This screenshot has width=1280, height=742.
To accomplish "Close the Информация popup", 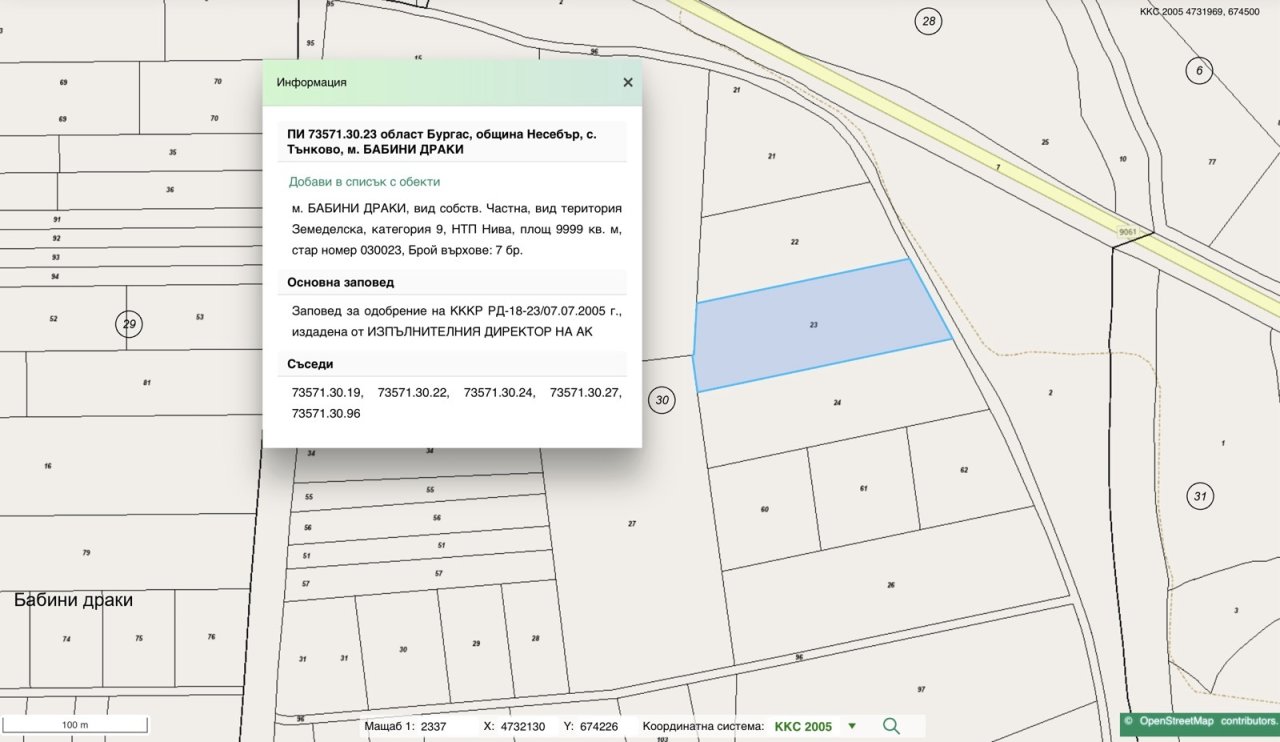I will coord(628,83).
